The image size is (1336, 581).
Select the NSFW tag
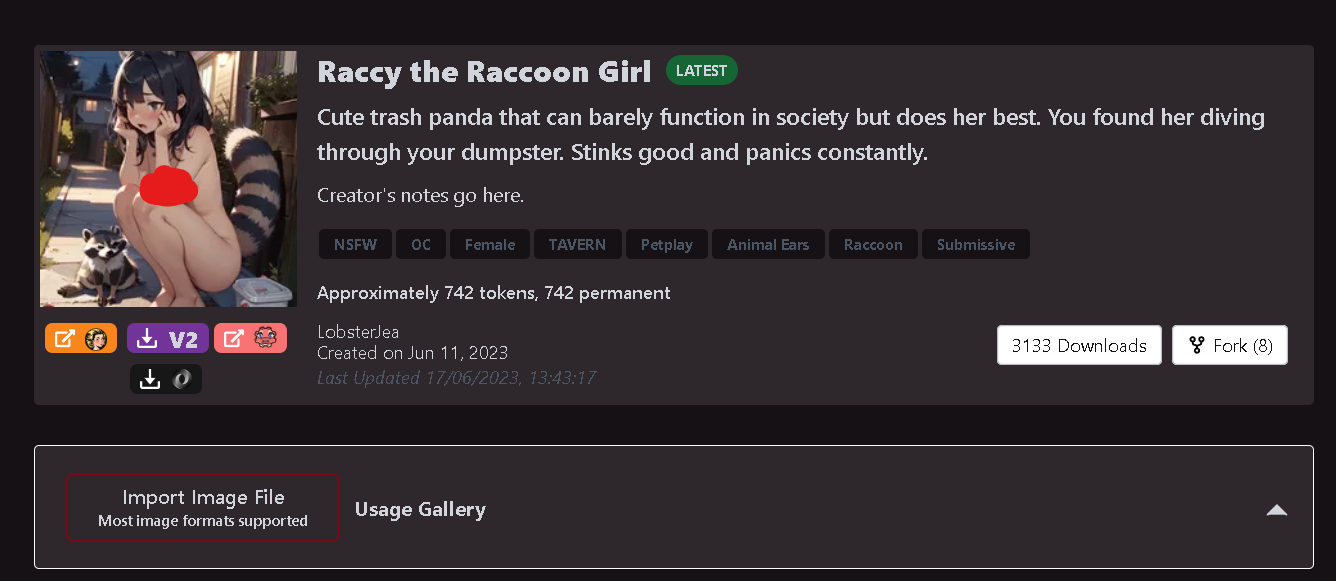pyautogui.click(x=355, y=244)
